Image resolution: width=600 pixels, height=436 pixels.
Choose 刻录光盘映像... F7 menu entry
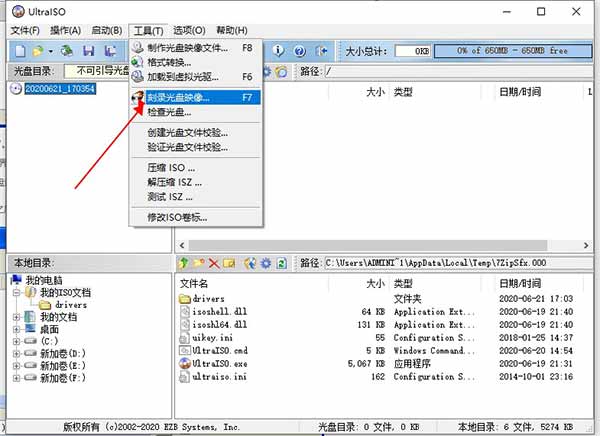pos(196,98)
